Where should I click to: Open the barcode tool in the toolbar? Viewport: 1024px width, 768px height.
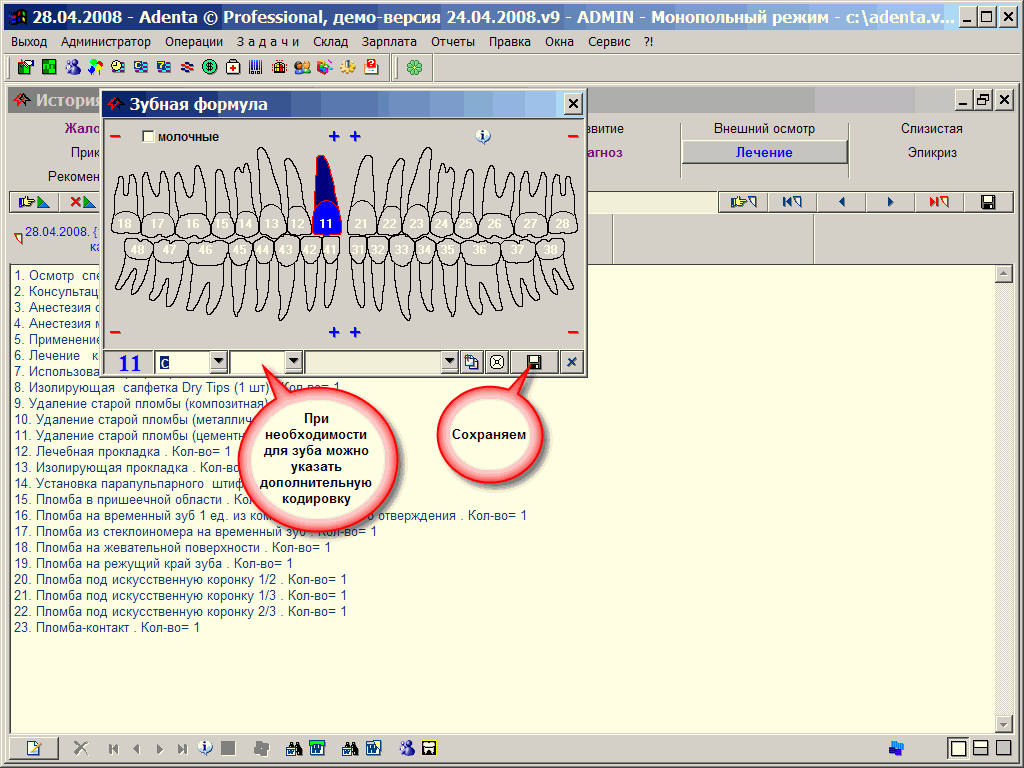tap(256, 67)
